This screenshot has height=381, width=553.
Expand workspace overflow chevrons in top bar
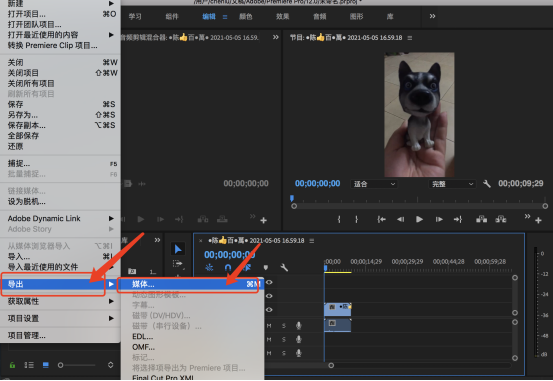(432, 16)
